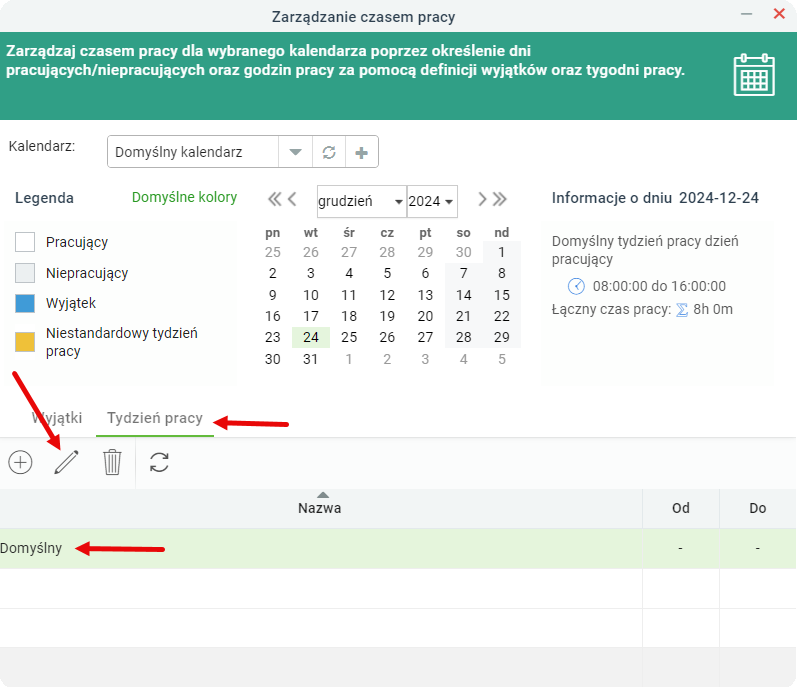Select Sunday 29 in the calendar
The height and width of the screenshot is (690, 797).
pyautogui.click(x=502, y=337)
